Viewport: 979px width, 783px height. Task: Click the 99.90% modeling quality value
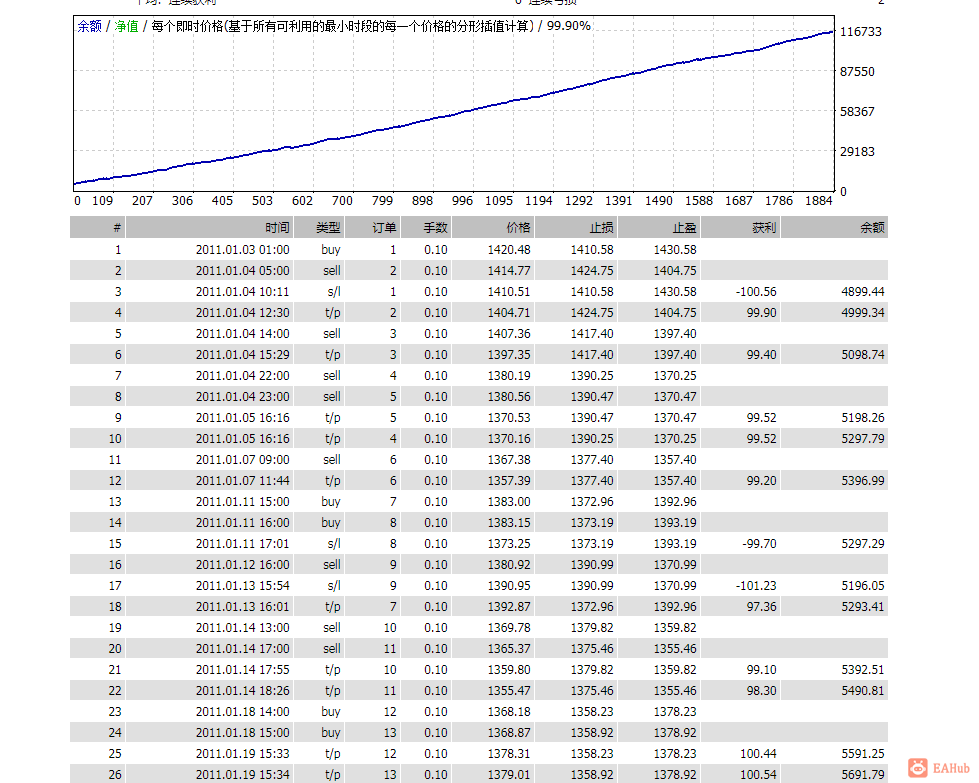coord(568,26)
